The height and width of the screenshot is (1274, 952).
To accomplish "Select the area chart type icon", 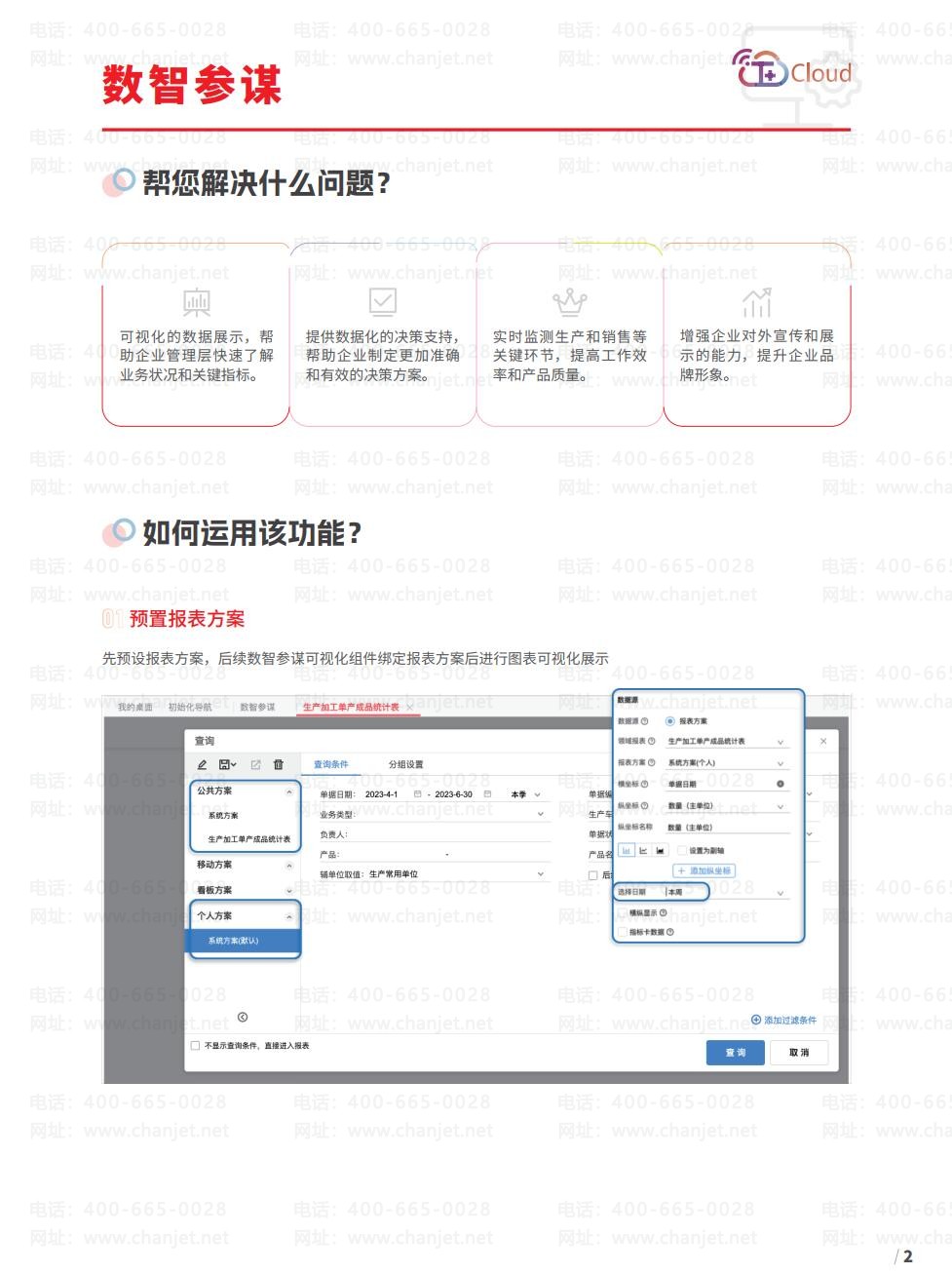I will 660,850.
